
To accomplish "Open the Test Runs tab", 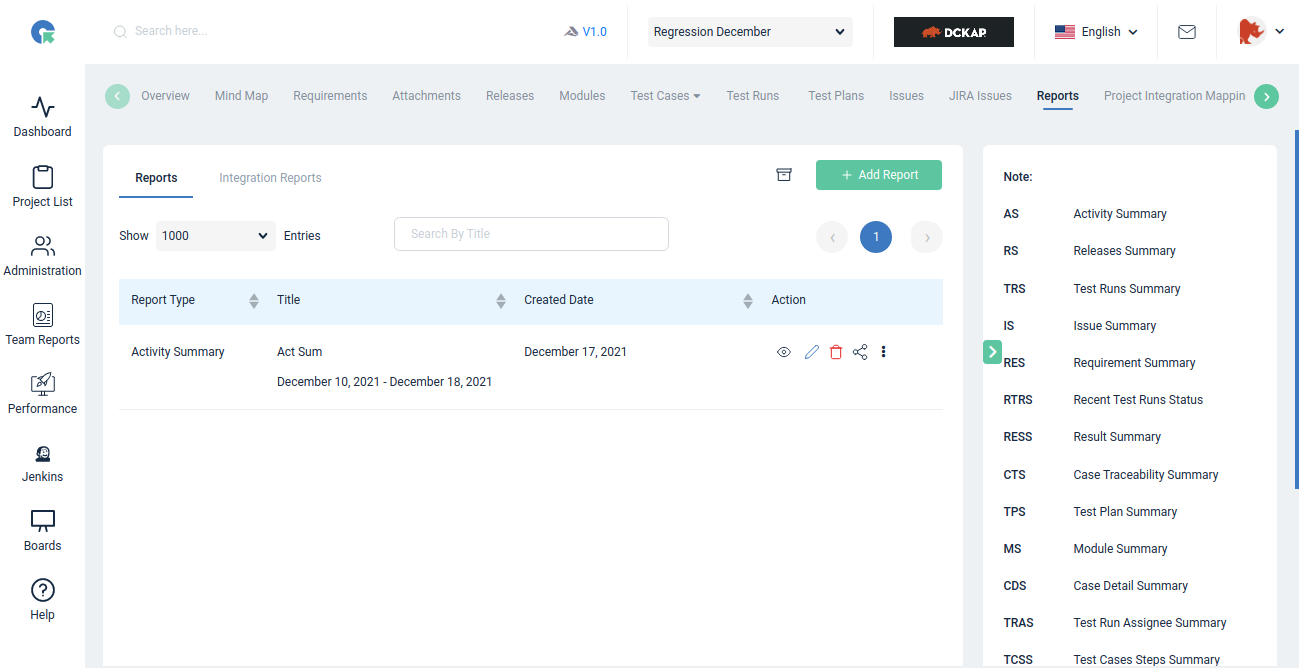I will (x=752, y=96).
